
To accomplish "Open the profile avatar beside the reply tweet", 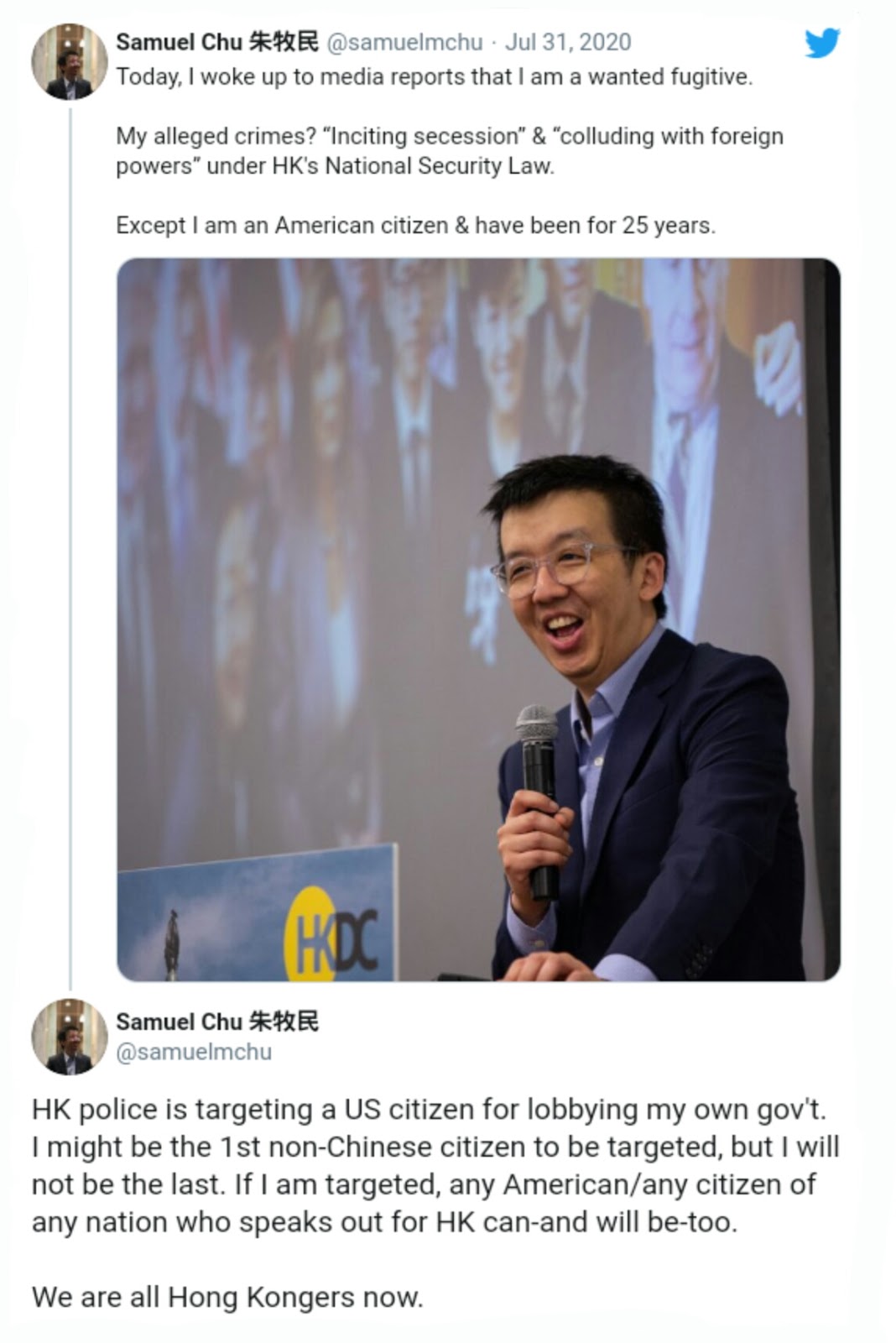I will tap(70, 1037).
